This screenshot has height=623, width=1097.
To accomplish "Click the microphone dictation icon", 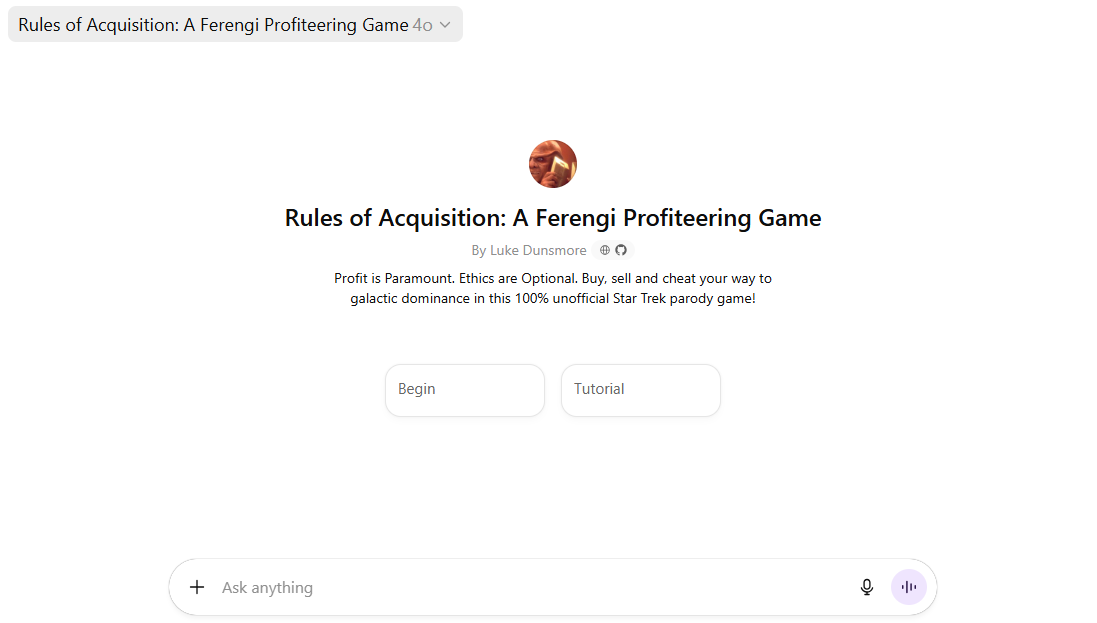I will click(x=867, y=587).
